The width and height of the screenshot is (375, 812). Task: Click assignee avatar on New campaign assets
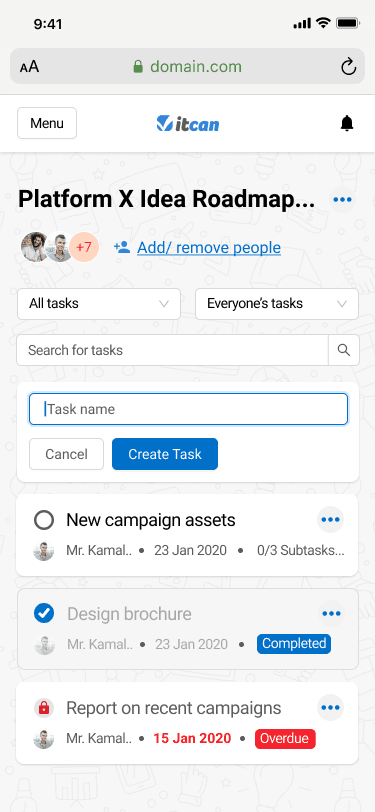(x=44, y=550)
